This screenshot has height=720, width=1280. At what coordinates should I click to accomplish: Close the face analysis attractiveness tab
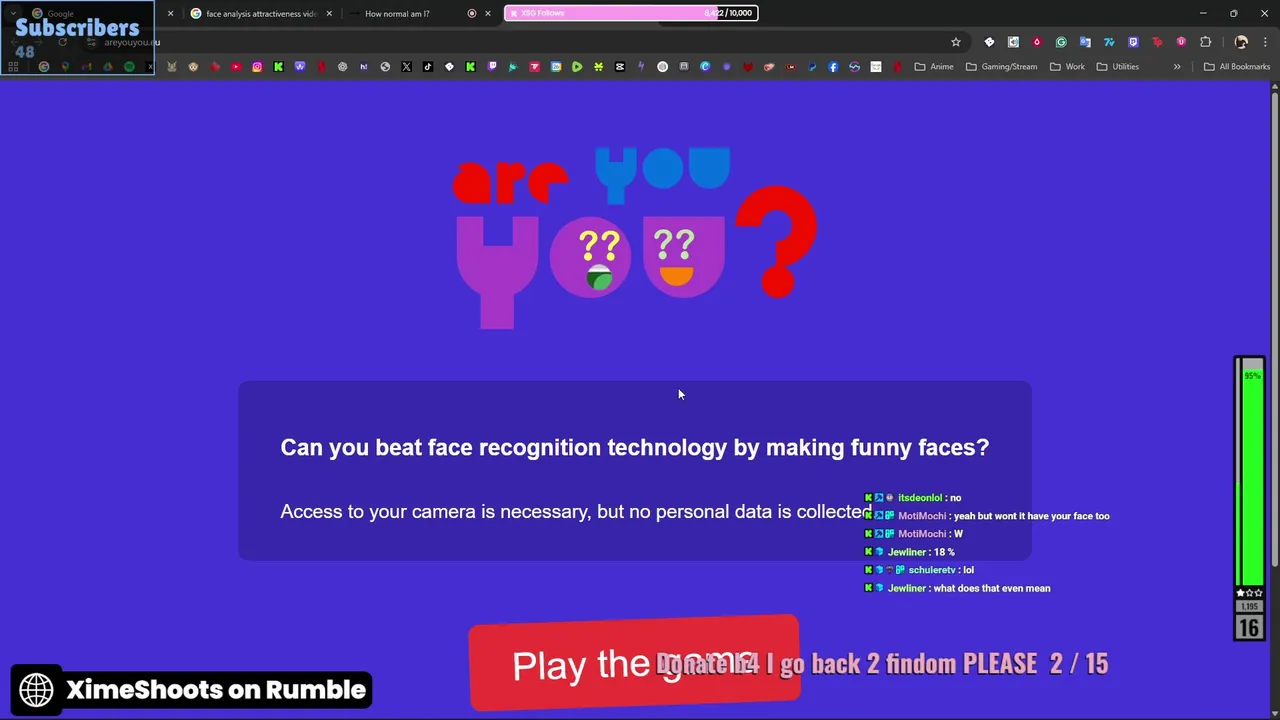[x=329, y=13]
